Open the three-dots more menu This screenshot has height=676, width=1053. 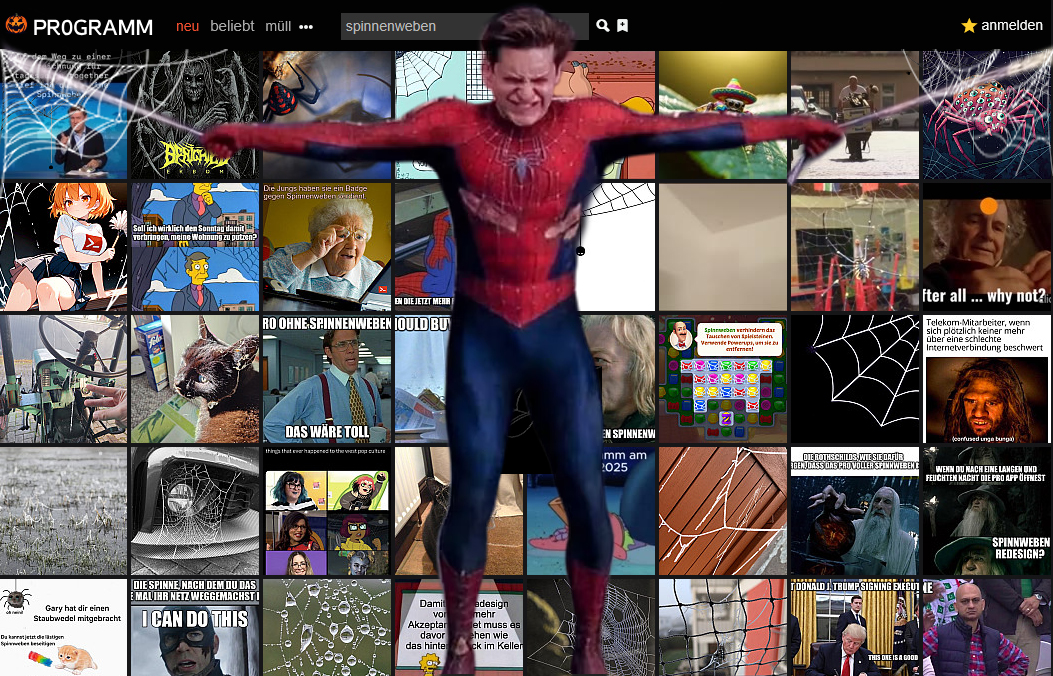[x=306, y=27]
